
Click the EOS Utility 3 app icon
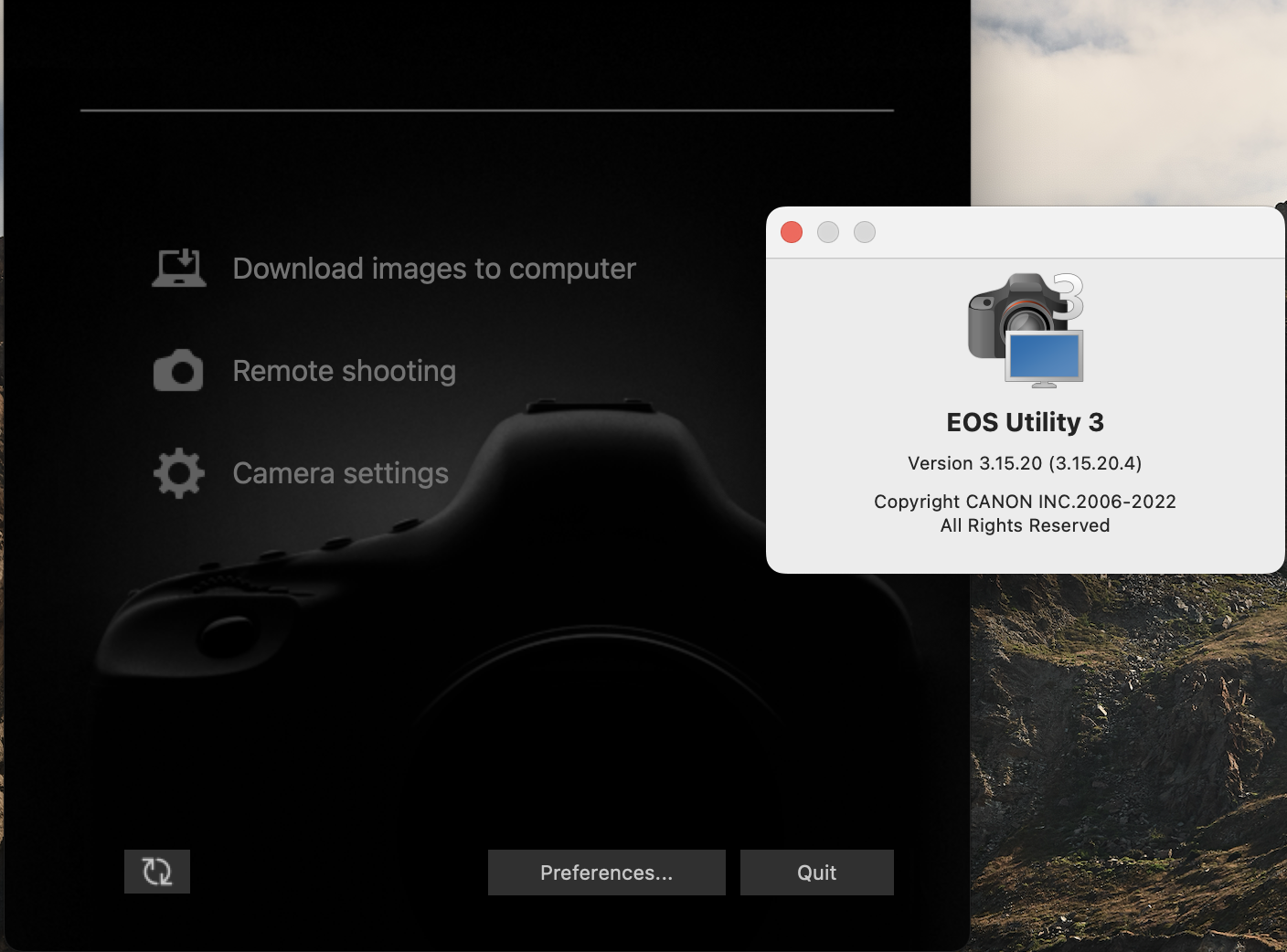point(1026,330)
